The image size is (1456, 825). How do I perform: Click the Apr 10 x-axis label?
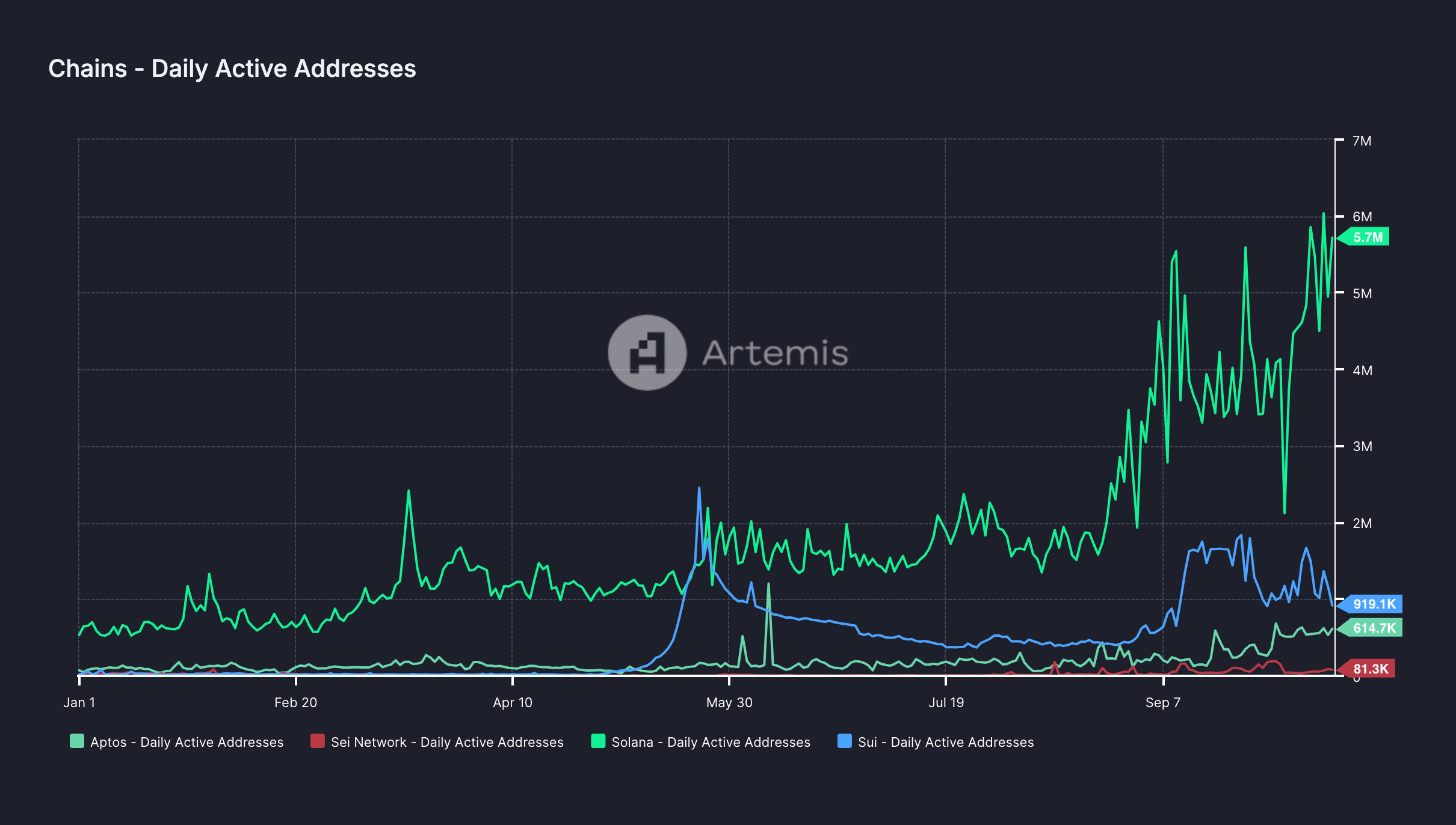coord(513,702)
